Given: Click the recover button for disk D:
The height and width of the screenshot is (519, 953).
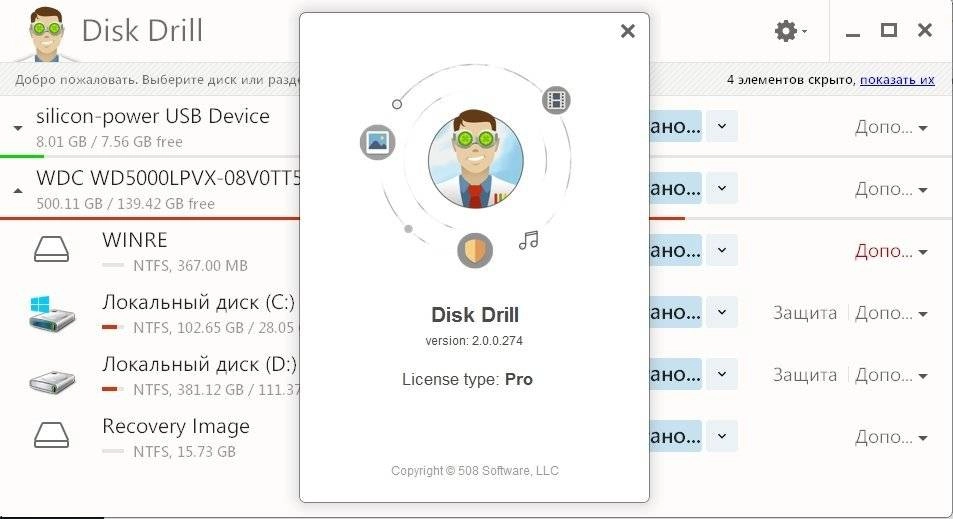Looking at the screenshot, I should pyautogui.click(x=676, y=374).
